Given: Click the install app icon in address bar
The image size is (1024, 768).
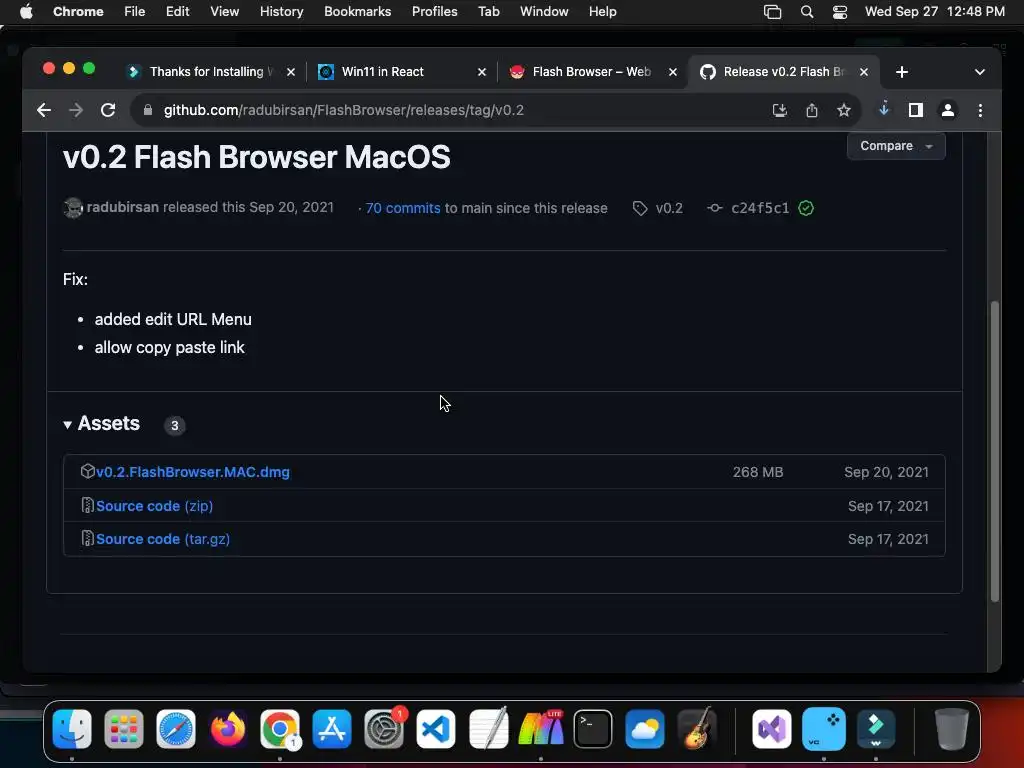Looking at the screenshot, I should coord(779,110).
